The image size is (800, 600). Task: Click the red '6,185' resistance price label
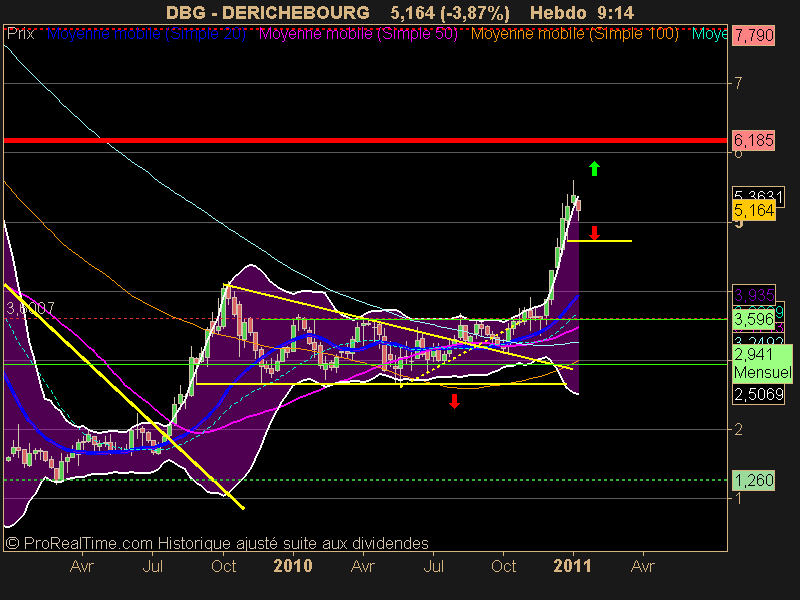click(x=754, y=140)
